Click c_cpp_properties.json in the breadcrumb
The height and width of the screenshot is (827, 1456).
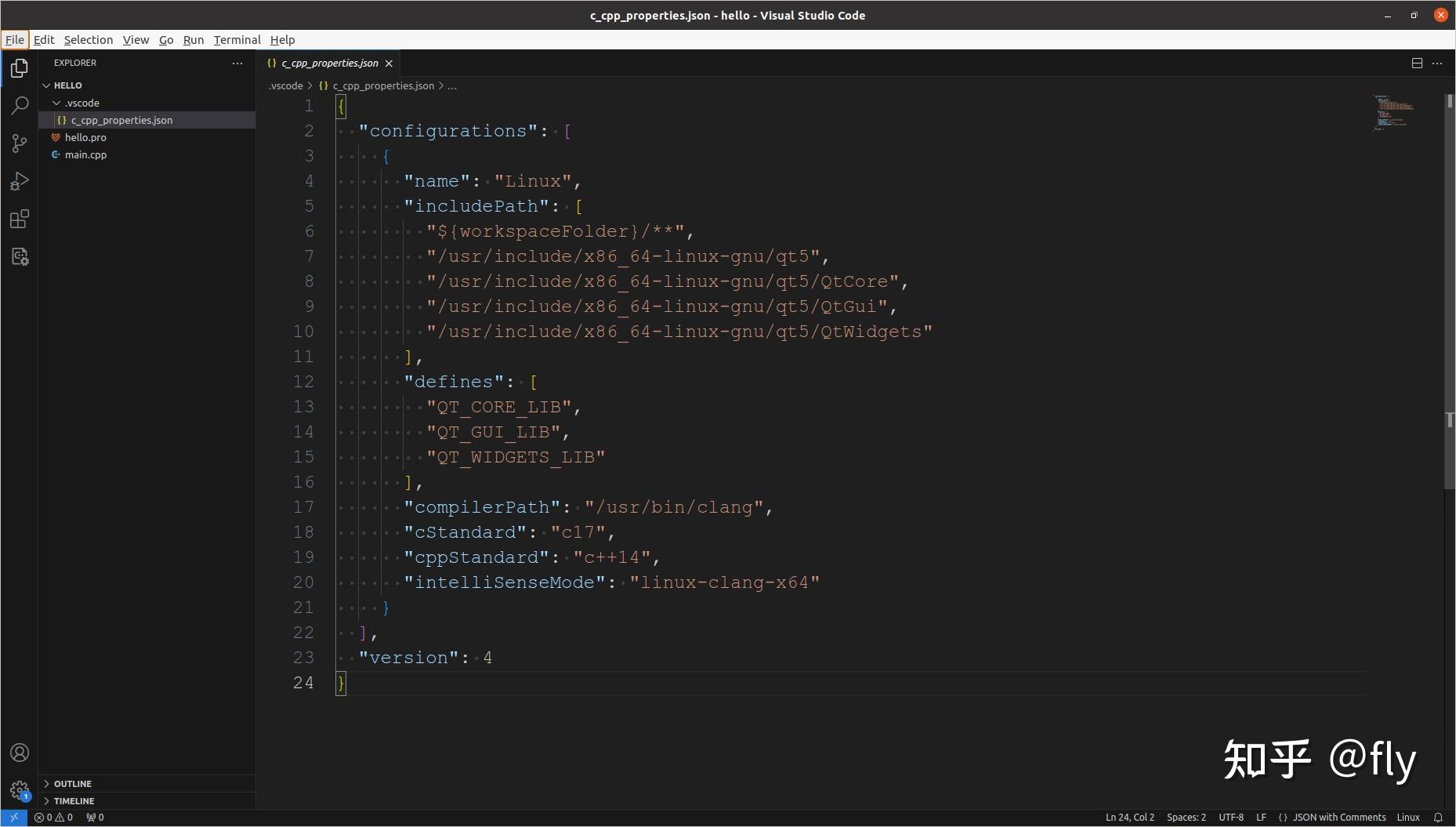click(383, 86)
